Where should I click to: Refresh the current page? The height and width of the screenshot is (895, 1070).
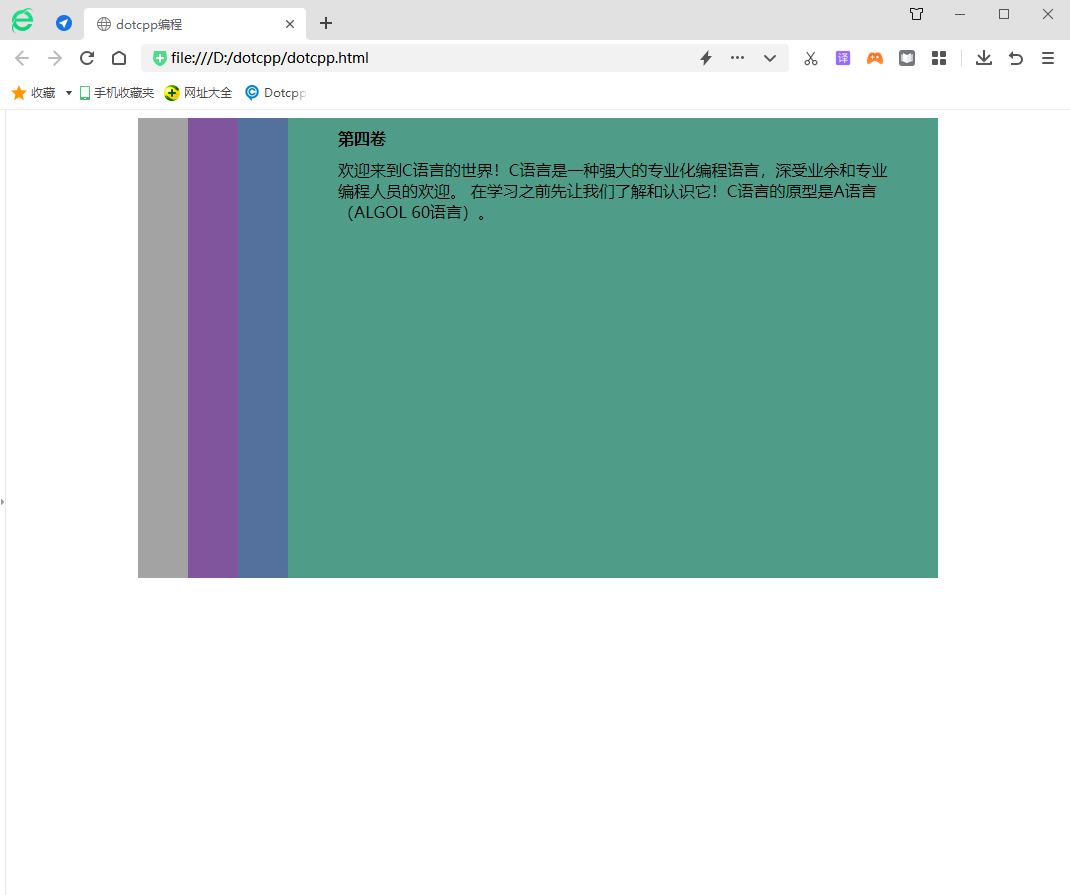(x=86, y=58)
